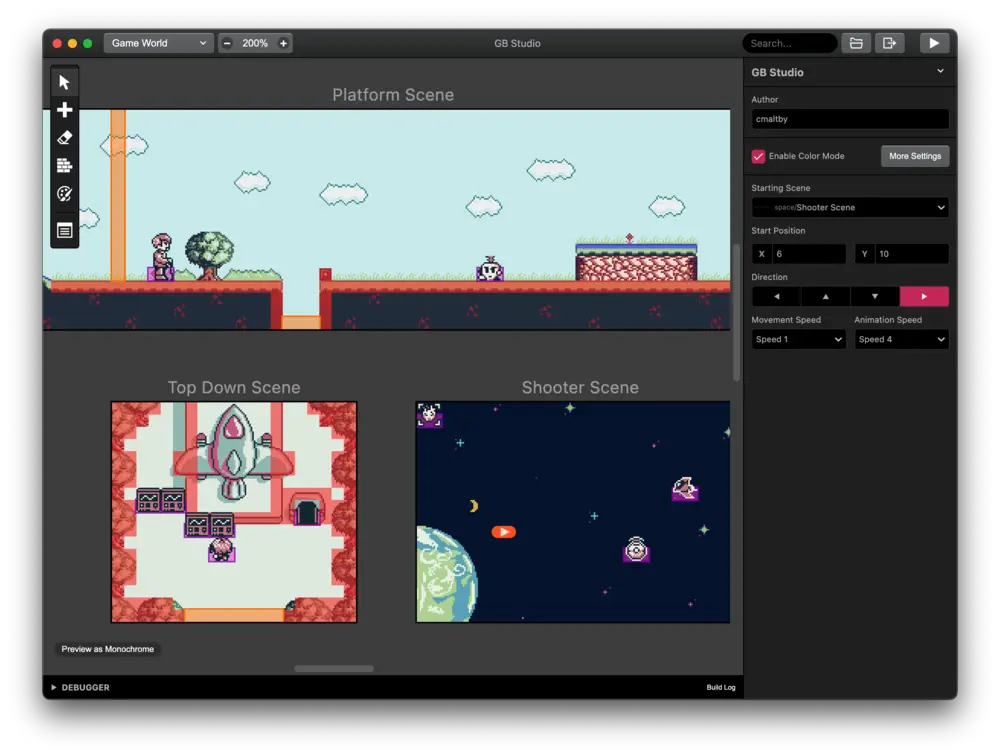
Task: Click the zoom out minus button
Action: click(x=227, y=43)
